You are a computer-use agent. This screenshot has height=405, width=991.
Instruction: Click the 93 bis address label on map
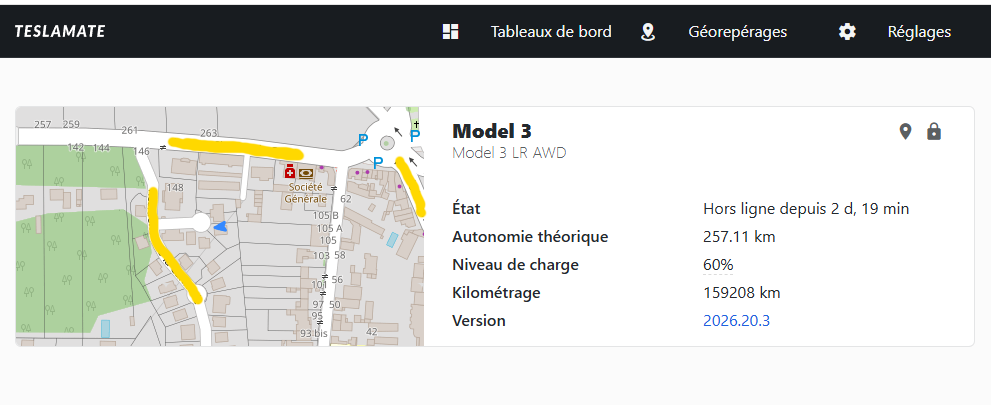click(x=314, y=333)
